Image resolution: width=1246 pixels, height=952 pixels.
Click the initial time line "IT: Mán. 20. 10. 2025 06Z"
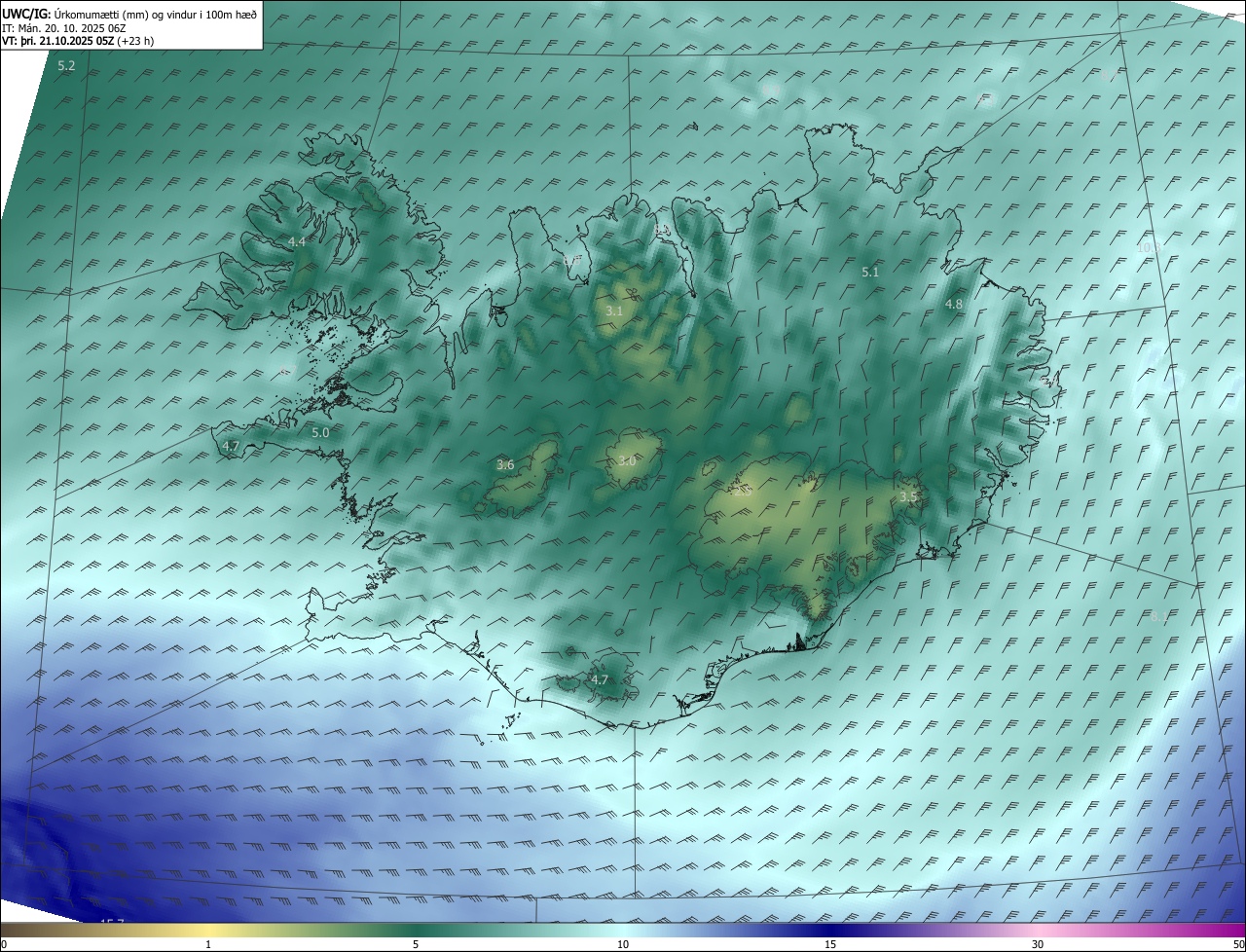tap(65, 28)
